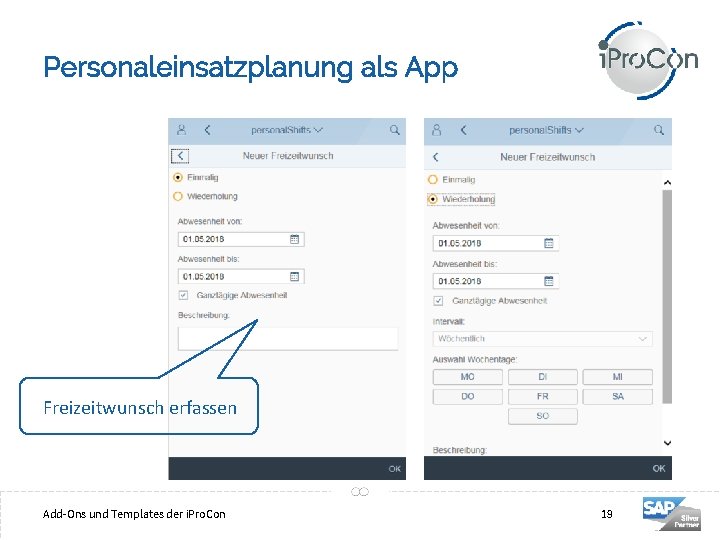
Task: Select weekday button DI
Action: point(542,377)
